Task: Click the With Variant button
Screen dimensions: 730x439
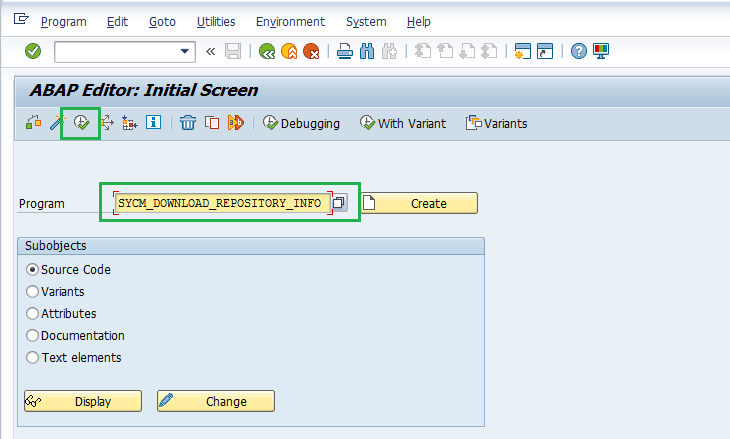Action: click(x=403, y=123)
